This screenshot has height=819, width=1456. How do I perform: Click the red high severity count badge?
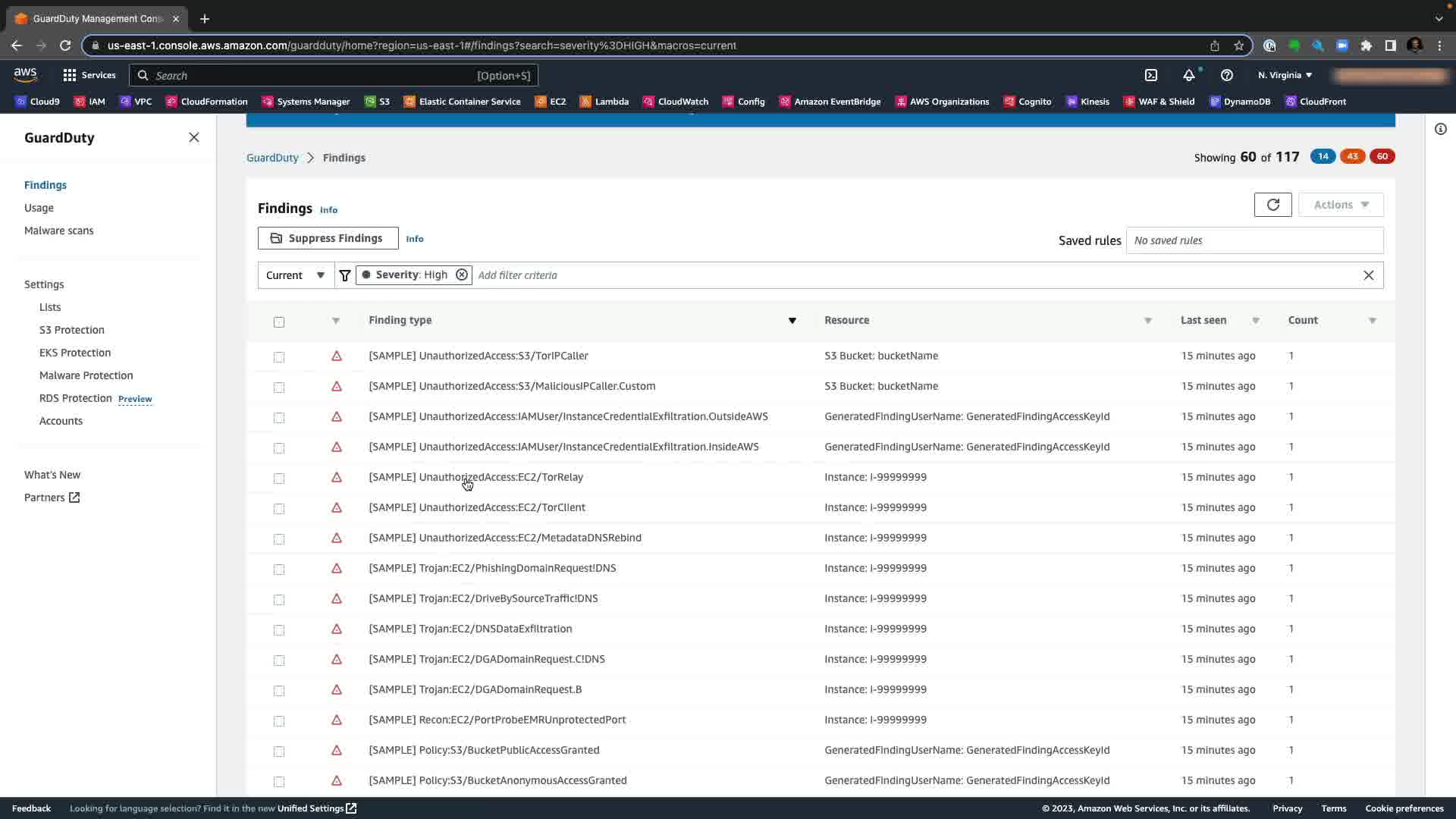coord(1382,156)
